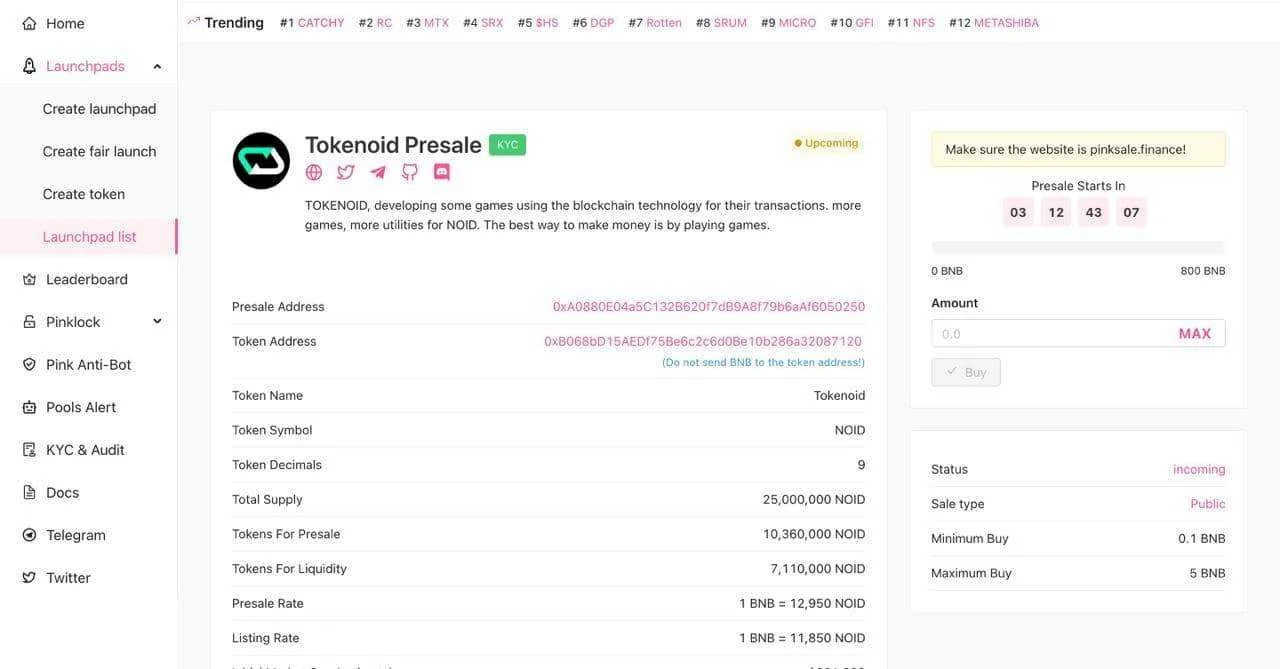Open KYC & Audit menu item
This screenshot has width=1280, height=669.
[85, 450]
